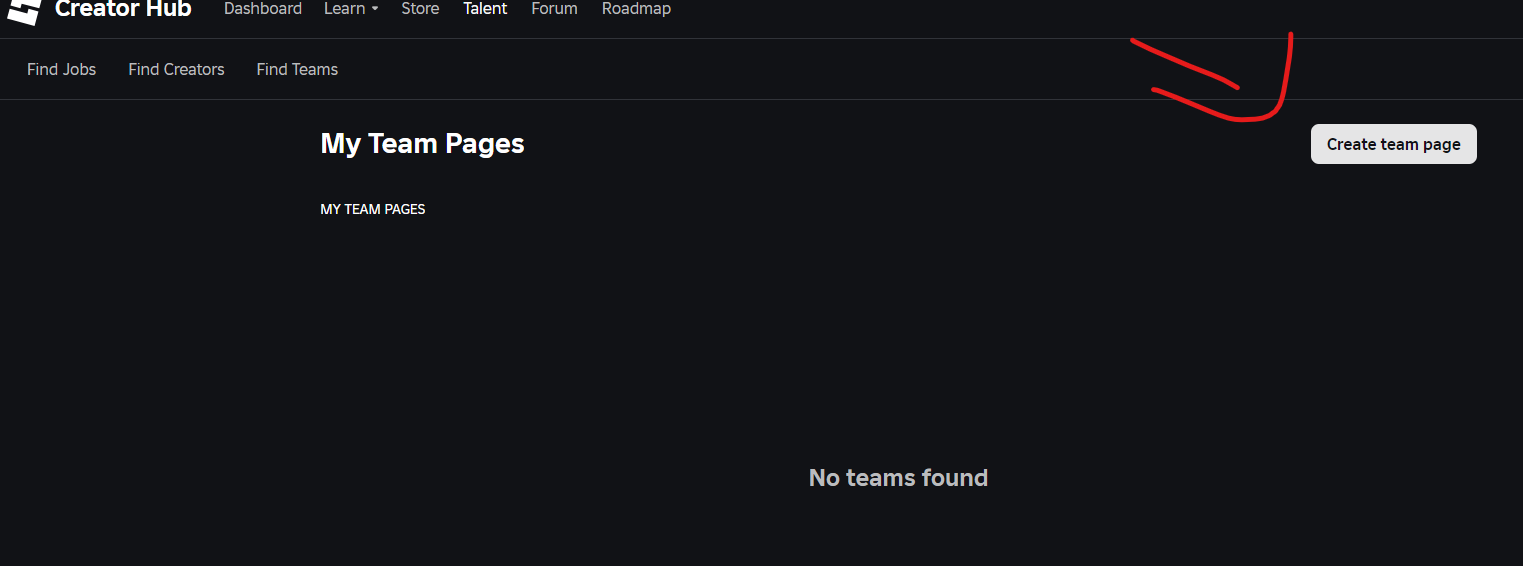
Task: Select the Talent nav item
Action: (x=485, y=9)
